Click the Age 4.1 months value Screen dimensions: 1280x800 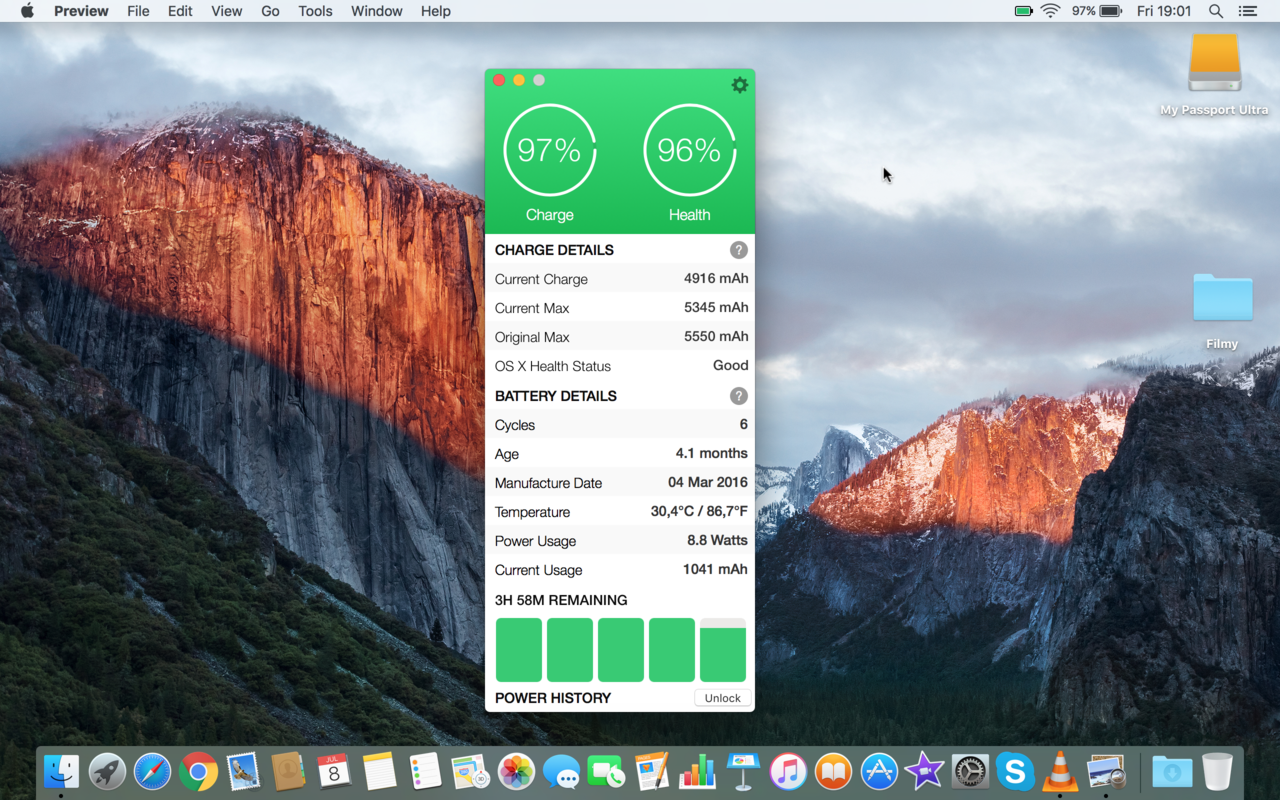point(711,453)
